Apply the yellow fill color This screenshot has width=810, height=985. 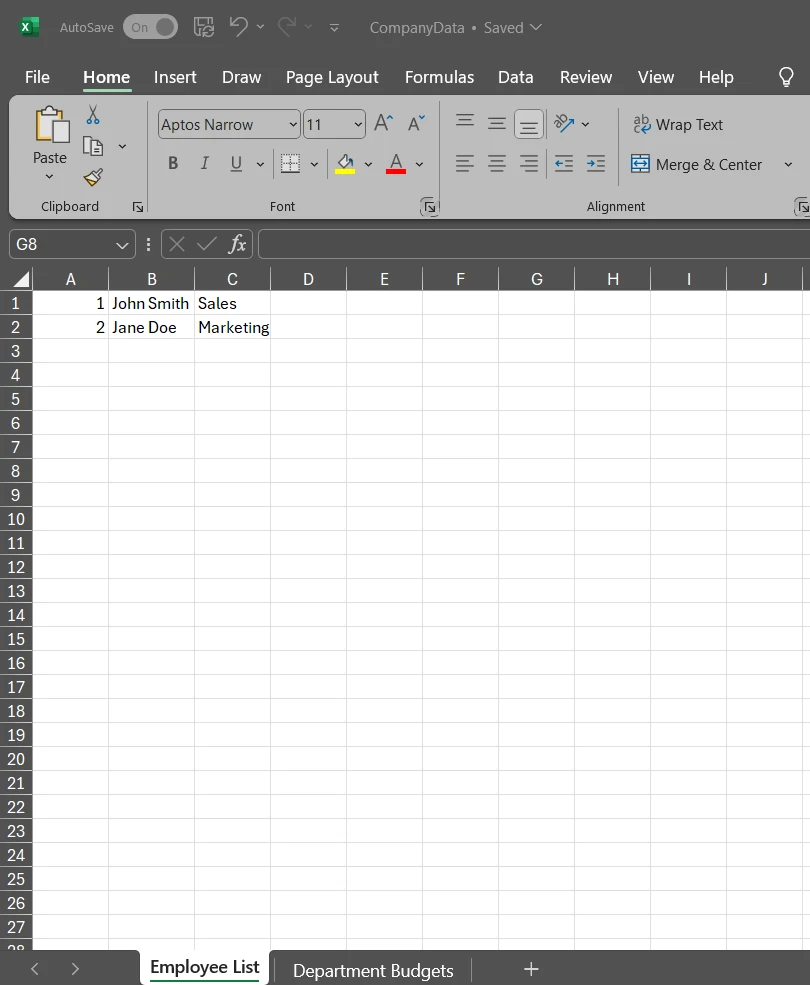(345, 164)
